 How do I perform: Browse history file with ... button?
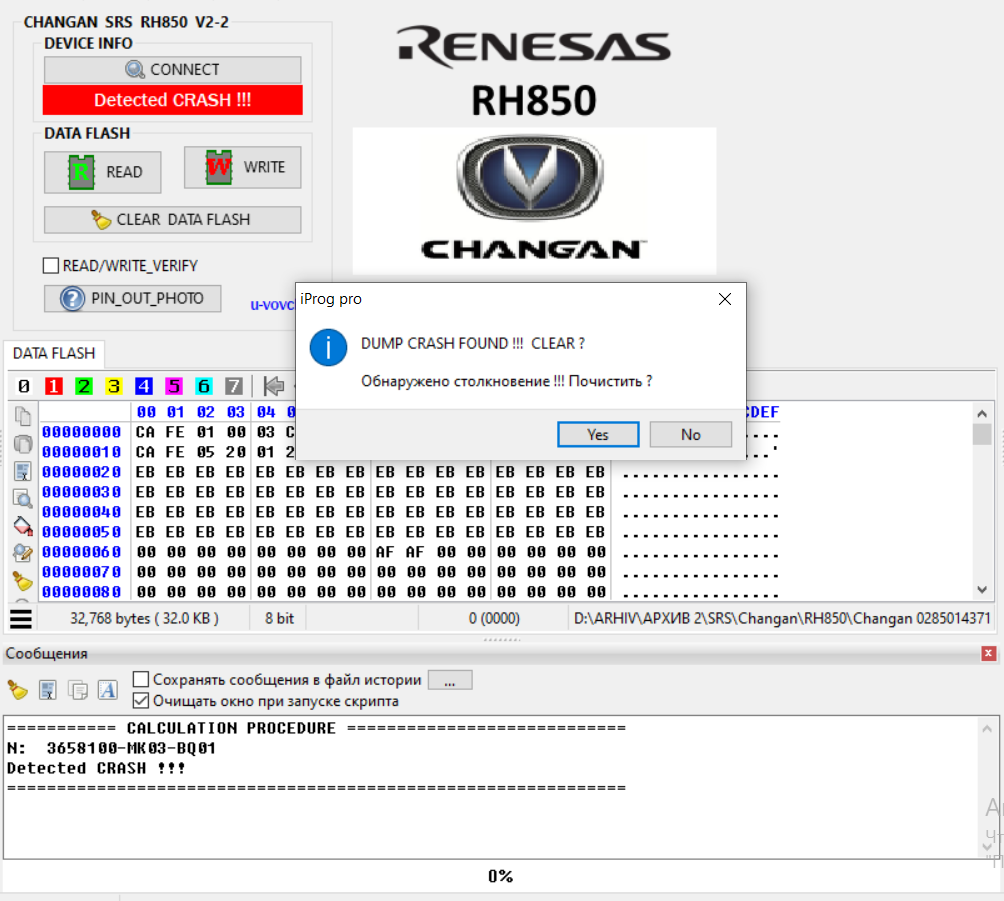pos(449,680)
